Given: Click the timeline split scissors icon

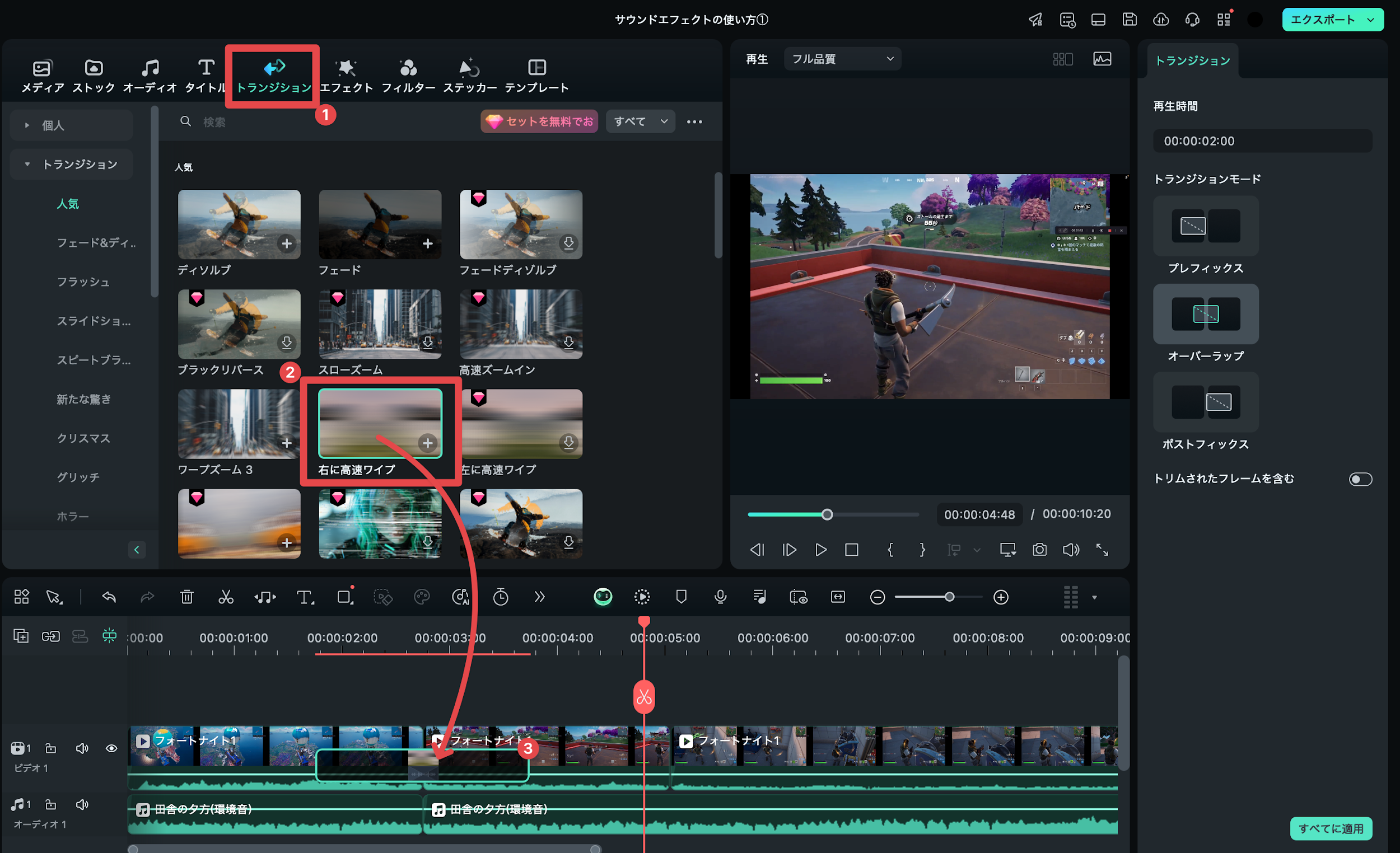Looking at the screenshot, I should point(226,597).
